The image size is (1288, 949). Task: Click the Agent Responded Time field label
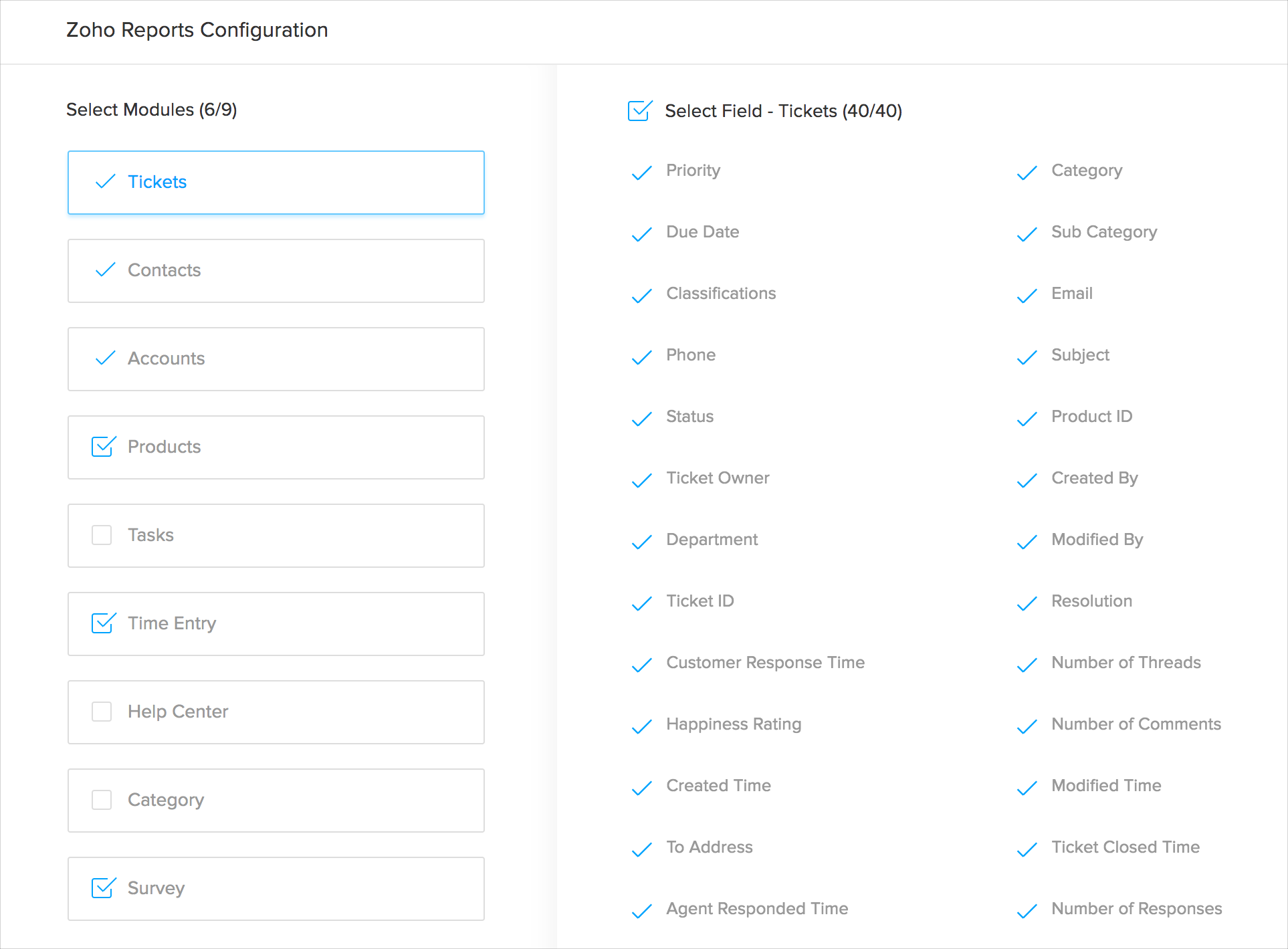coord(756,909)
